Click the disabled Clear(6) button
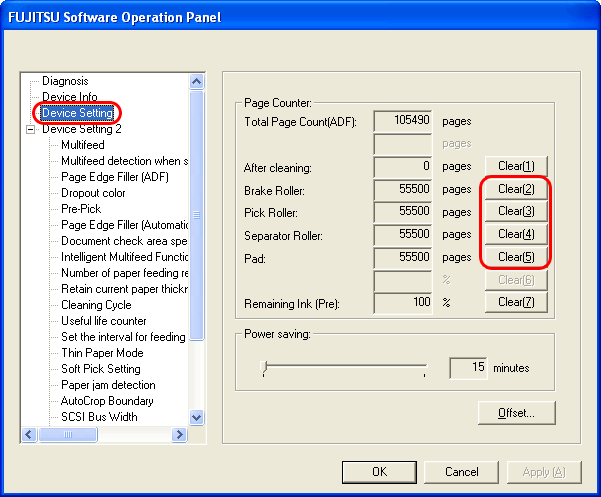 click(x=516, y=280)
